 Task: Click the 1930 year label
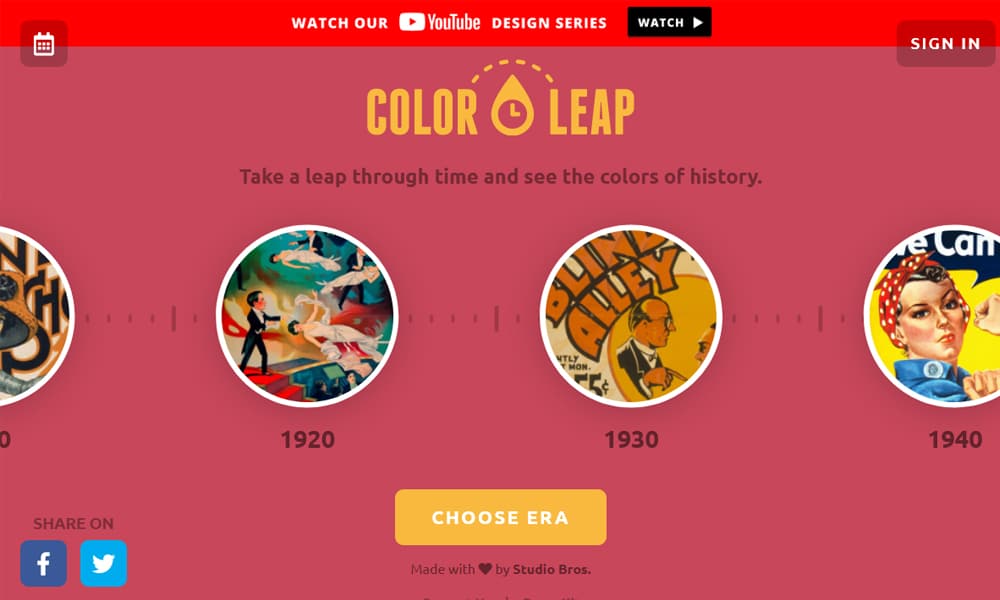[x=631, y=439]
